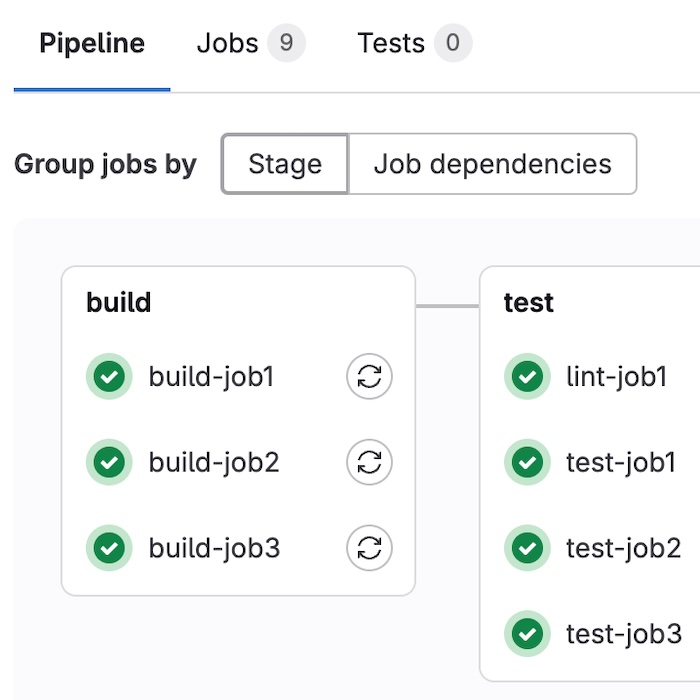Open build-job1 job details link
The height and width of the screenshot is (700, 700).
[x=211, y=377]
